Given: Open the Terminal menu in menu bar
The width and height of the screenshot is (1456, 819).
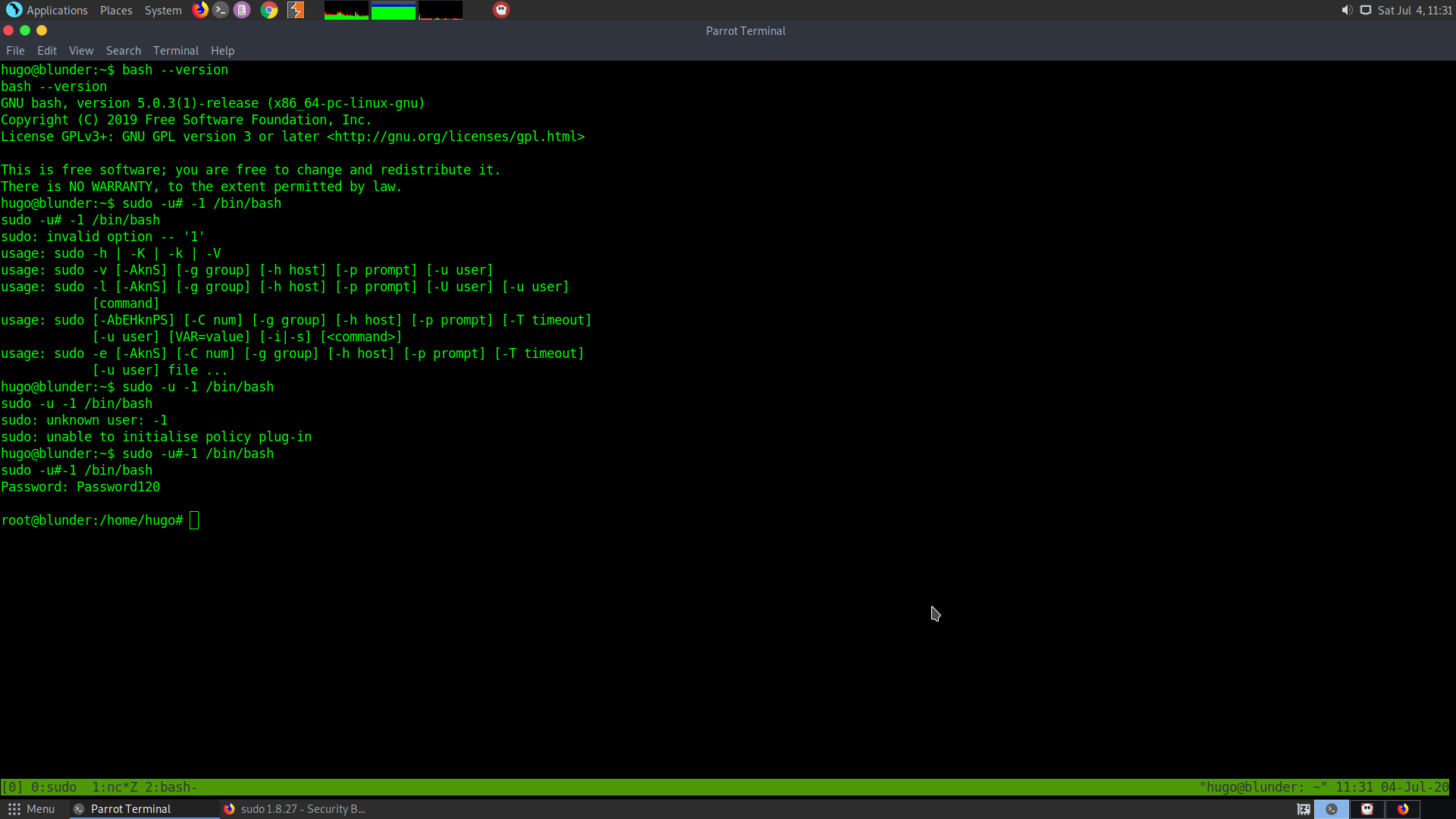Looking at the screenshot, I should pyautogui.click(x=175, y=51).
